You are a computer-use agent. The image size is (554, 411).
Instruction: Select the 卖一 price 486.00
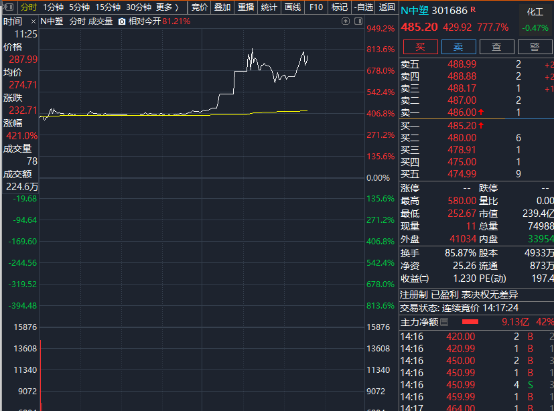[462, 112]
